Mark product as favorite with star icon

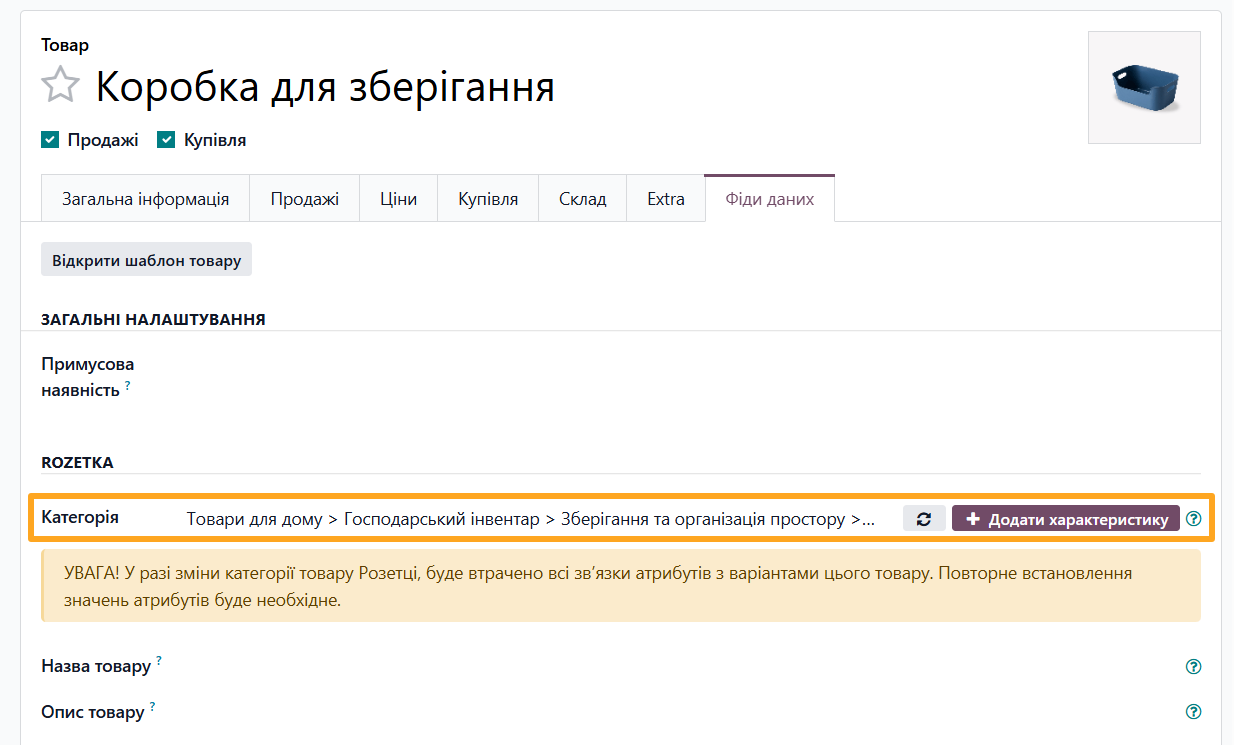(x=60, y=85)
